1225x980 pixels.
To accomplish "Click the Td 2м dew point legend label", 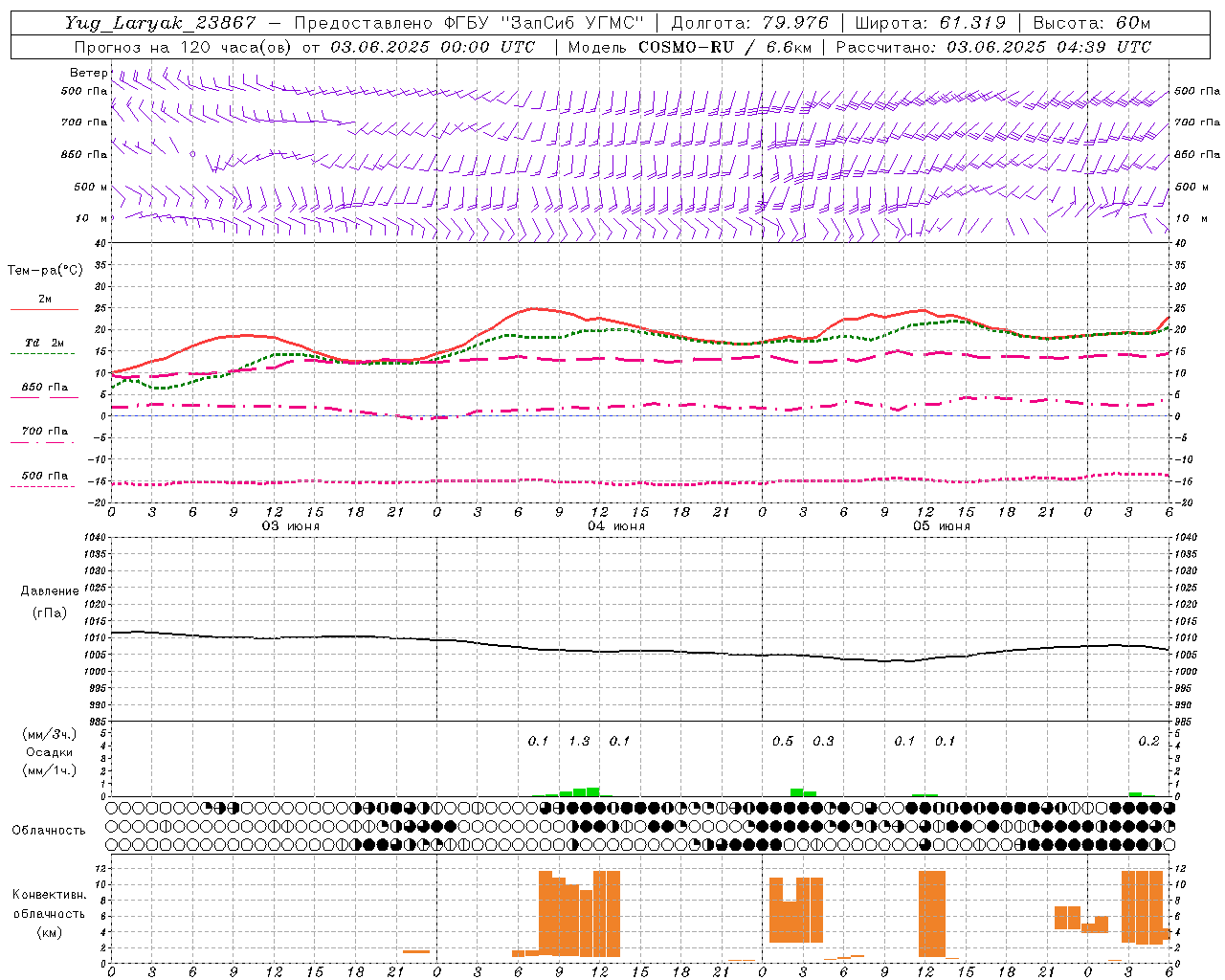I will click(44, 343).
